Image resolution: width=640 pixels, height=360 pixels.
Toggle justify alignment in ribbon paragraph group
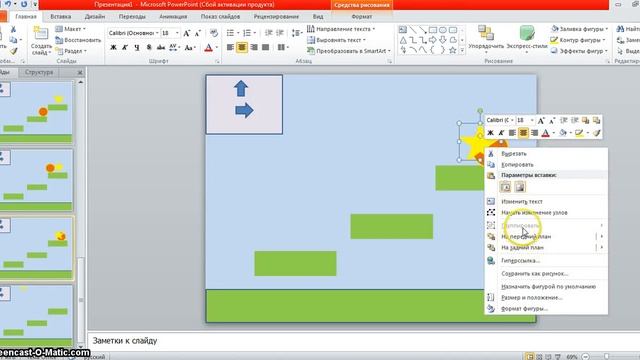[266, 47]
